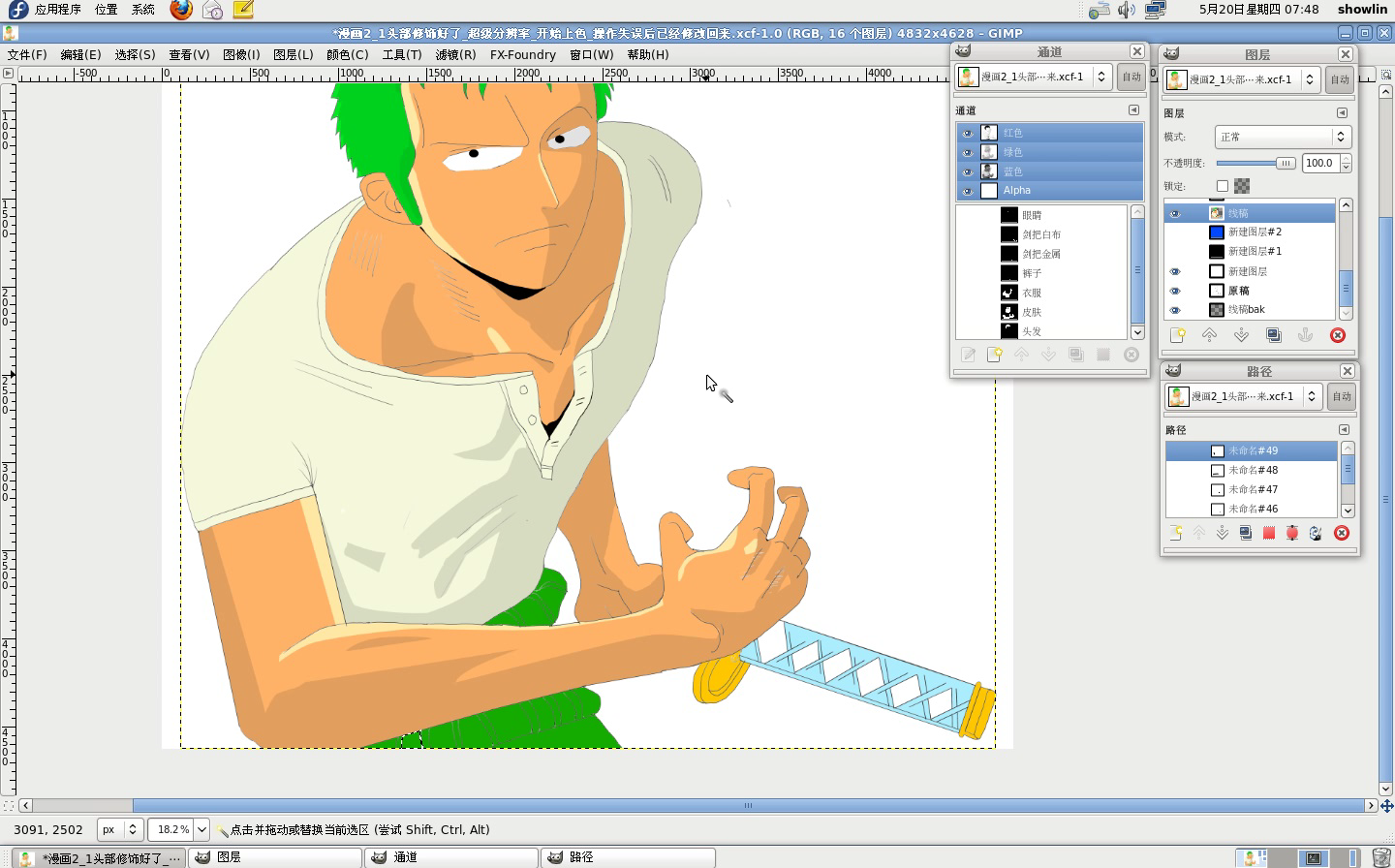Toggle visibility of the 绿色 channel
This screenshot has width=1395, height=868.
[967, 152]
